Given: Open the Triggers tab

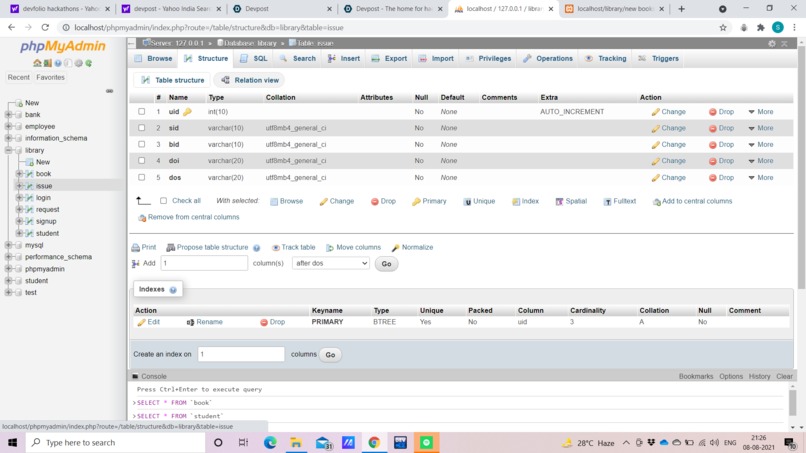Looking at the screenshot, I should point(659,59).
